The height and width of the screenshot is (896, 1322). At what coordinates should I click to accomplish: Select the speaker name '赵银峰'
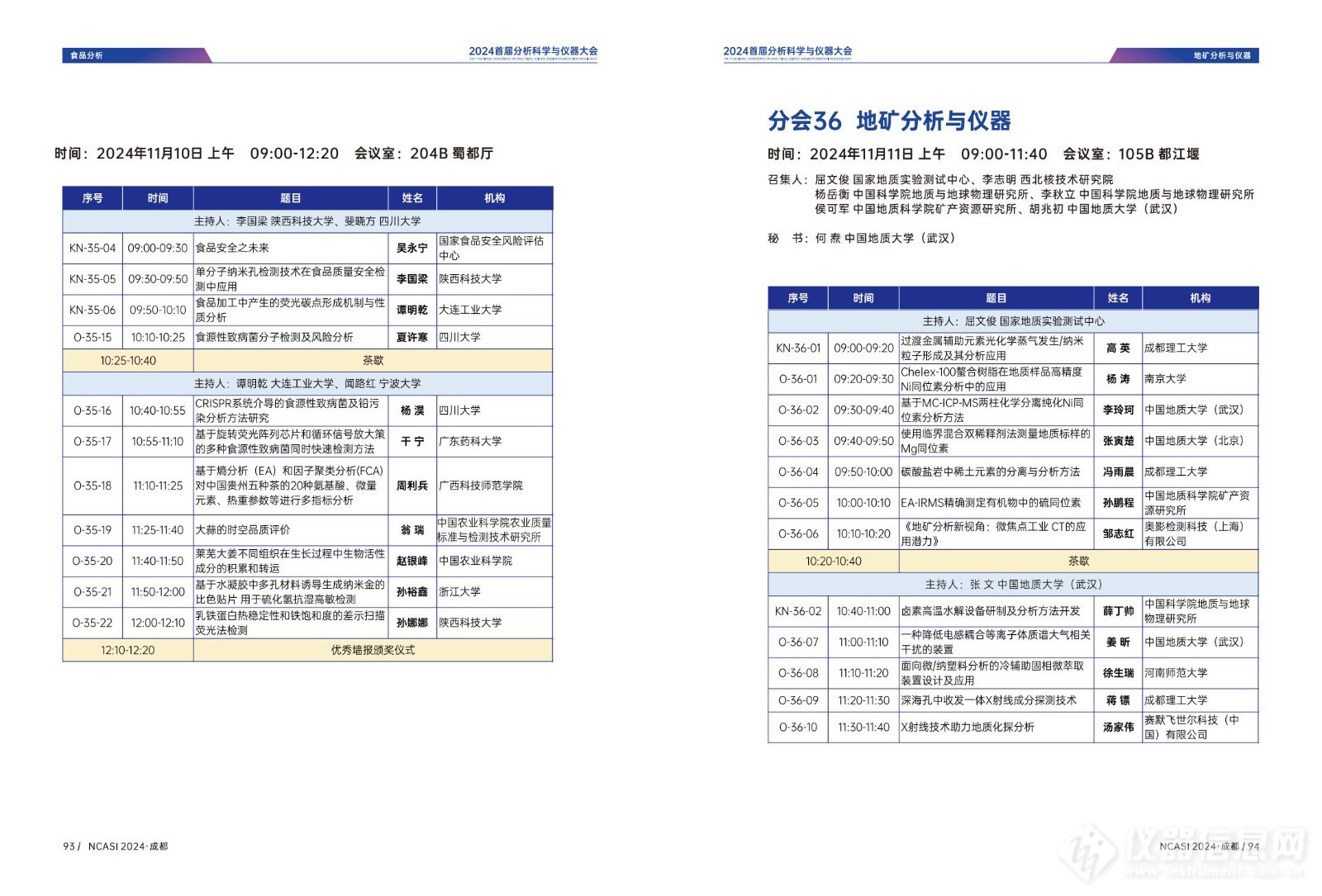tap(411, 561)
